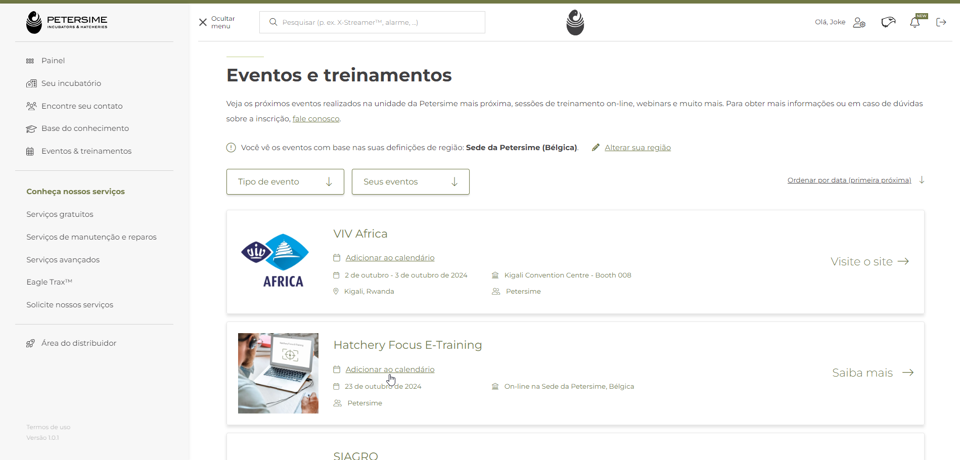This screenshot has width=960, height=460.
Task: Click Saiba mais for Hatchery Focus E-Training
Action: (872, 373)
